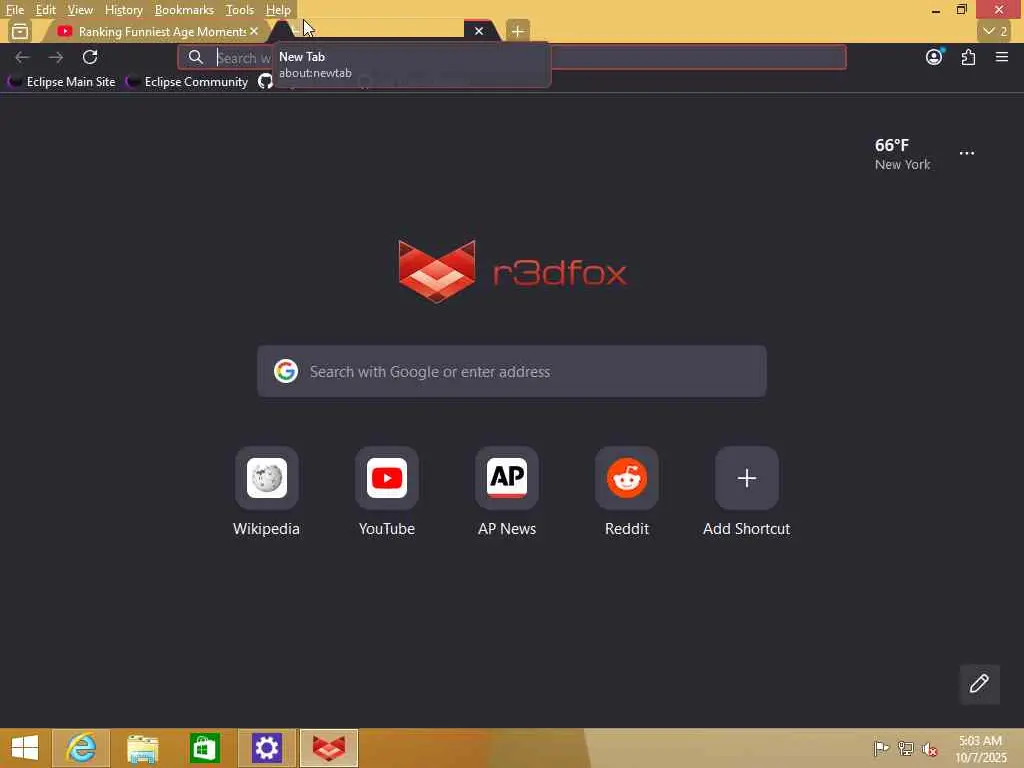This screenshot has width=1024, height=768.
Task: Click the address bar search icon
Action: [195, 57]
